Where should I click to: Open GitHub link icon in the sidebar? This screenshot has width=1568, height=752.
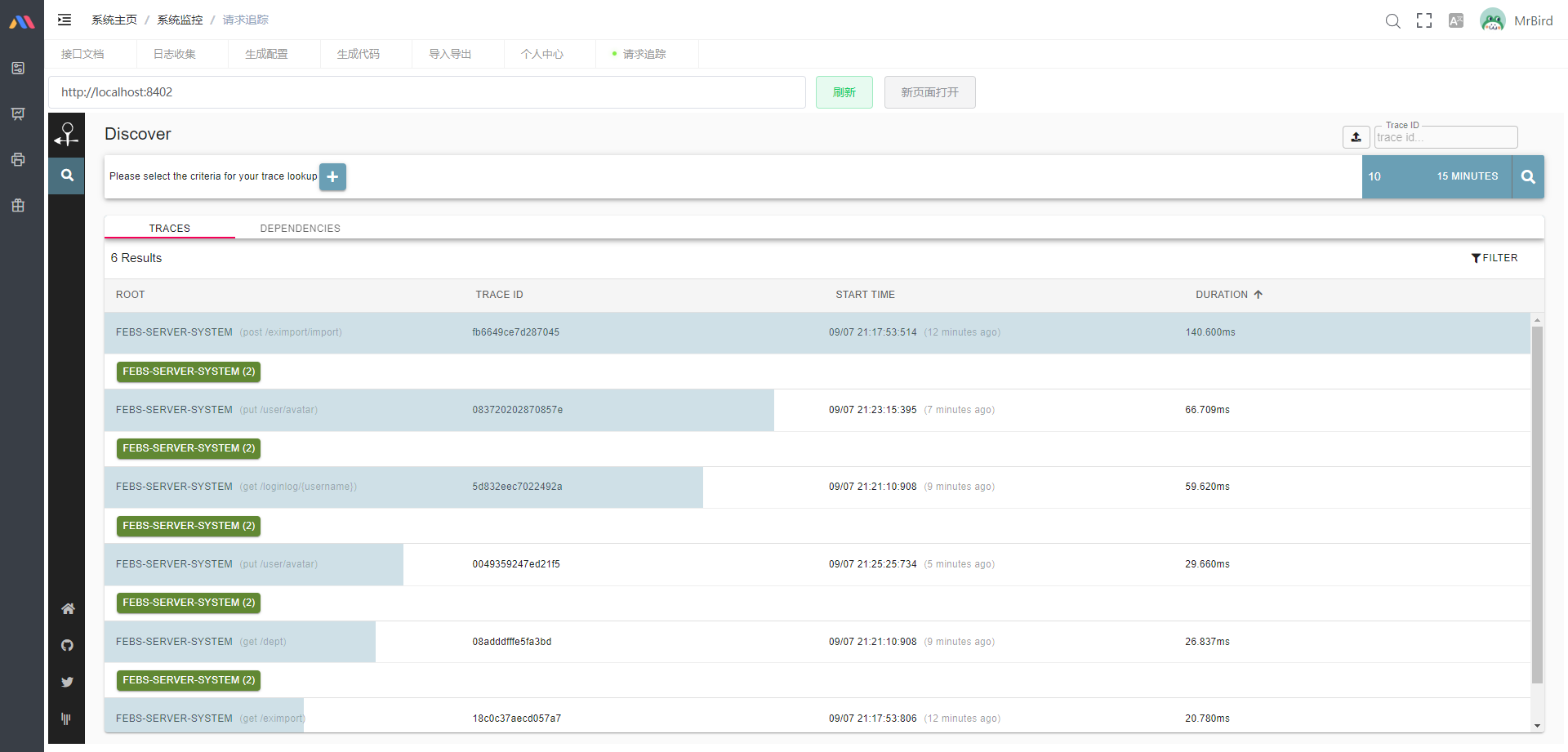click(68, 645)
